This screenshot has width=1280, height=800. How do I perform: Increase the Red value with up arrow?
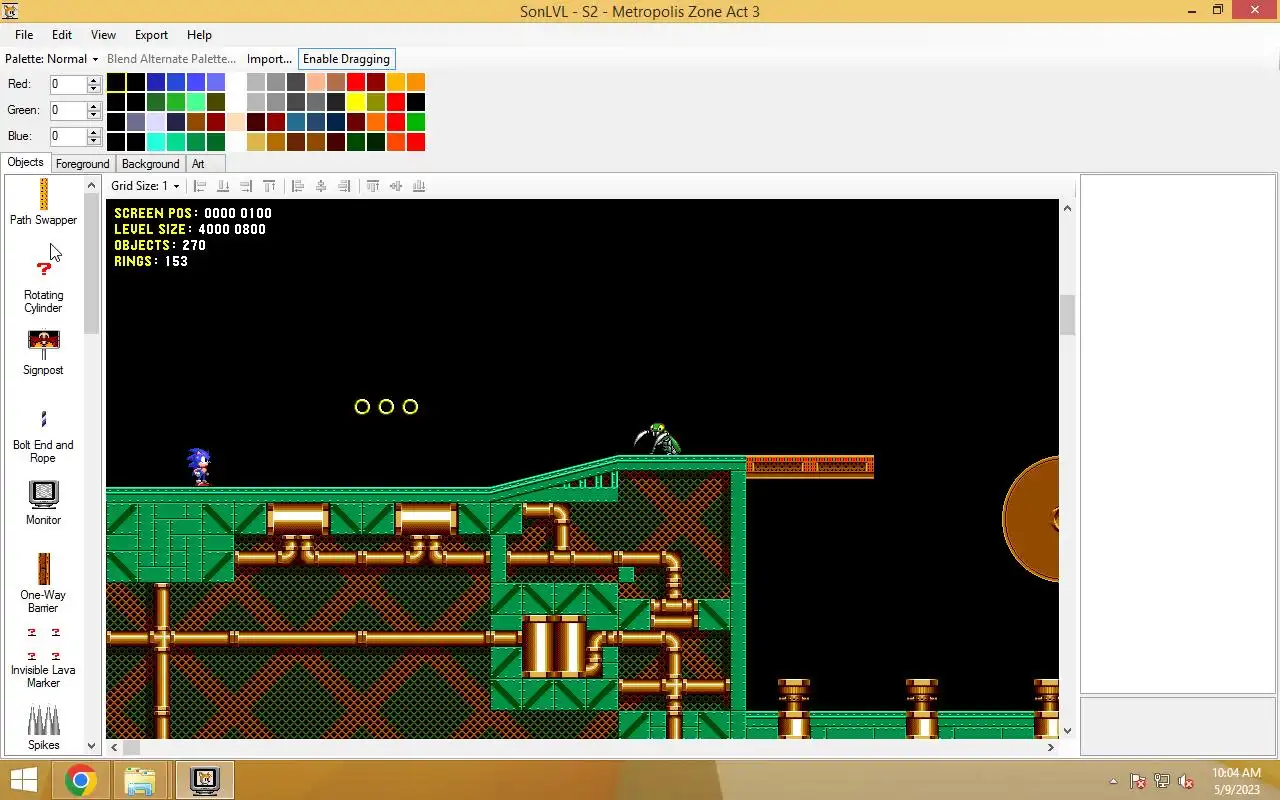tap(94, 80)
